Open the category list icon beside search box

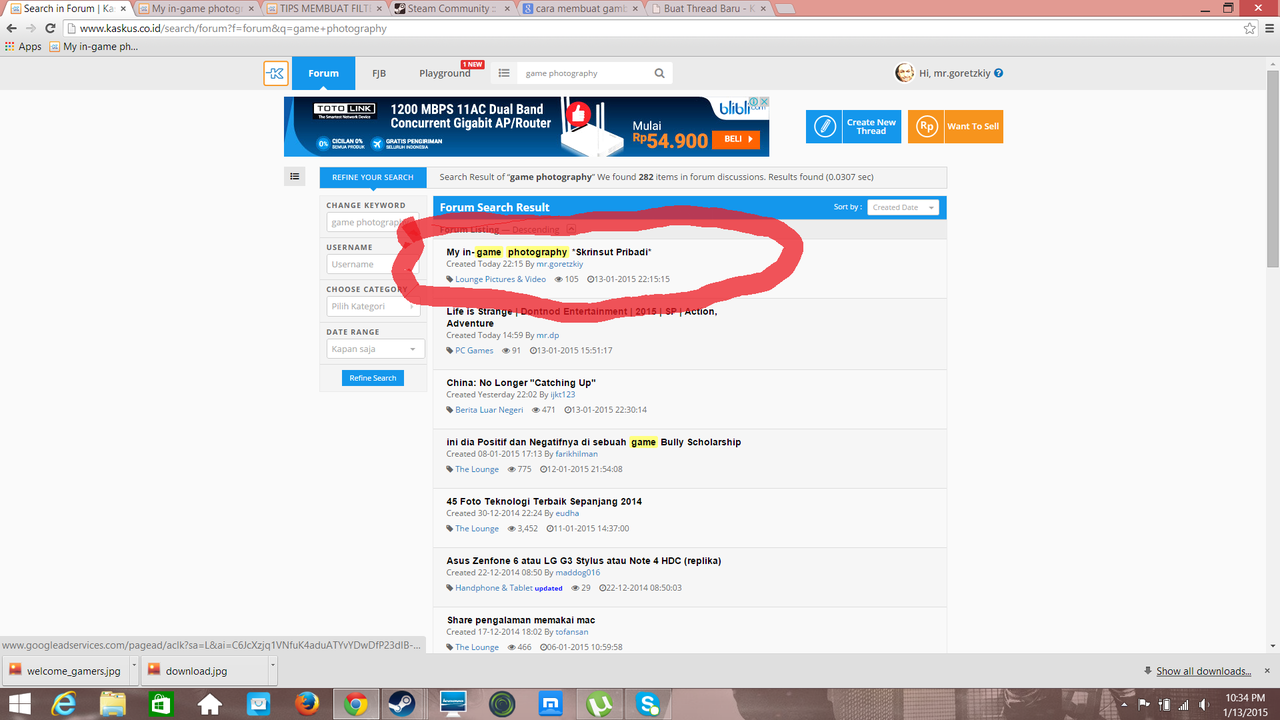point(504,73)
